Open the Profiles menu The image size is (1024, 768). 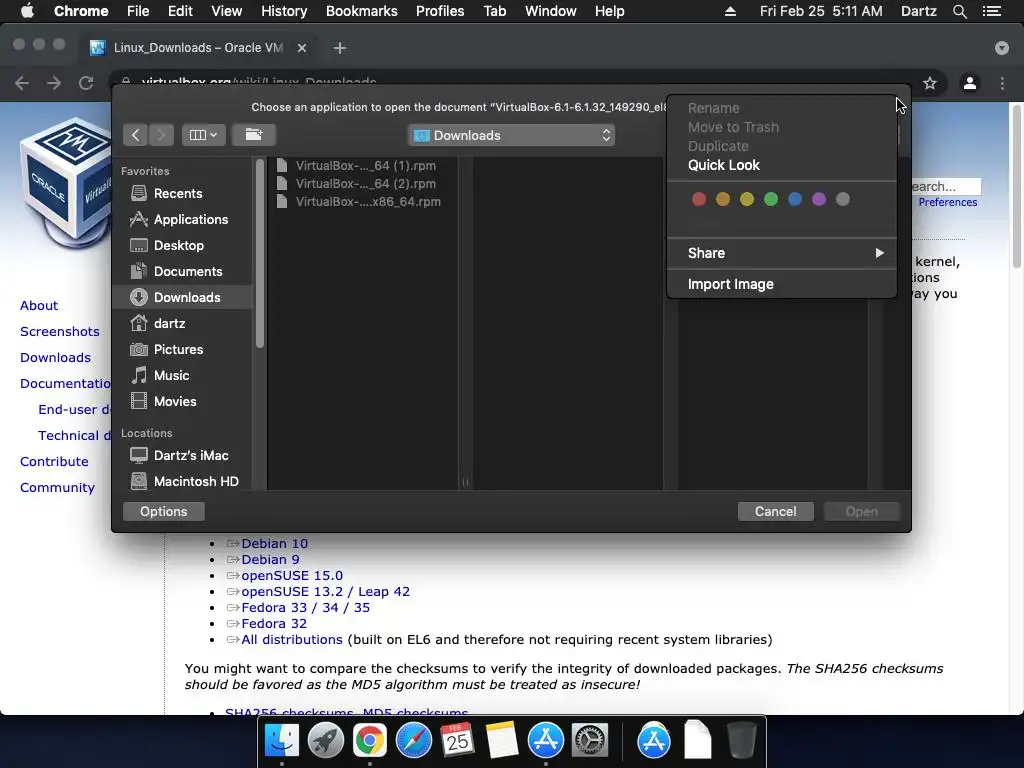440,11
